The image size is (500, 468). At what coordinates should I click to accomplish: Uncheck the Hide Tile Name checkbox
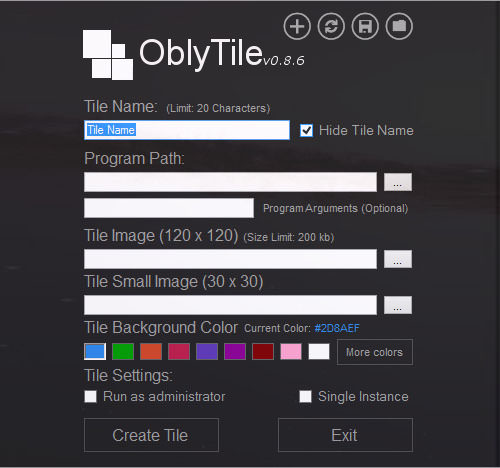[x=306, y=130]
